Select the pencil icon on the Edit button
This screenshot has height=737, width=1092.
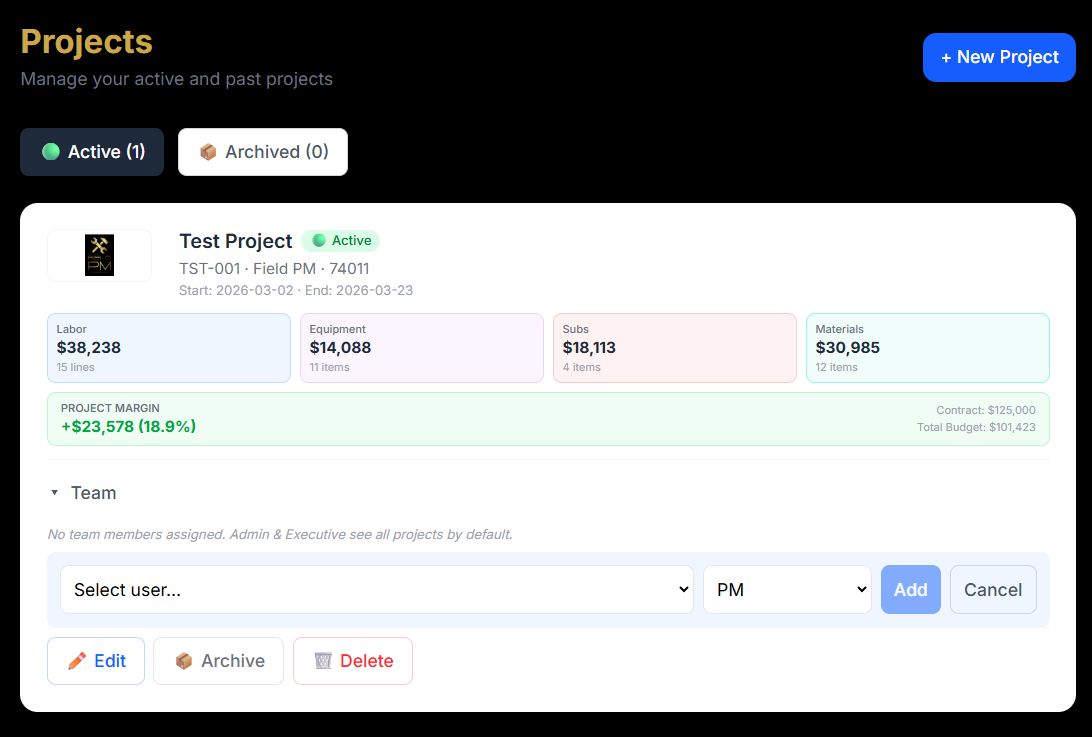(x=78, y=660)
